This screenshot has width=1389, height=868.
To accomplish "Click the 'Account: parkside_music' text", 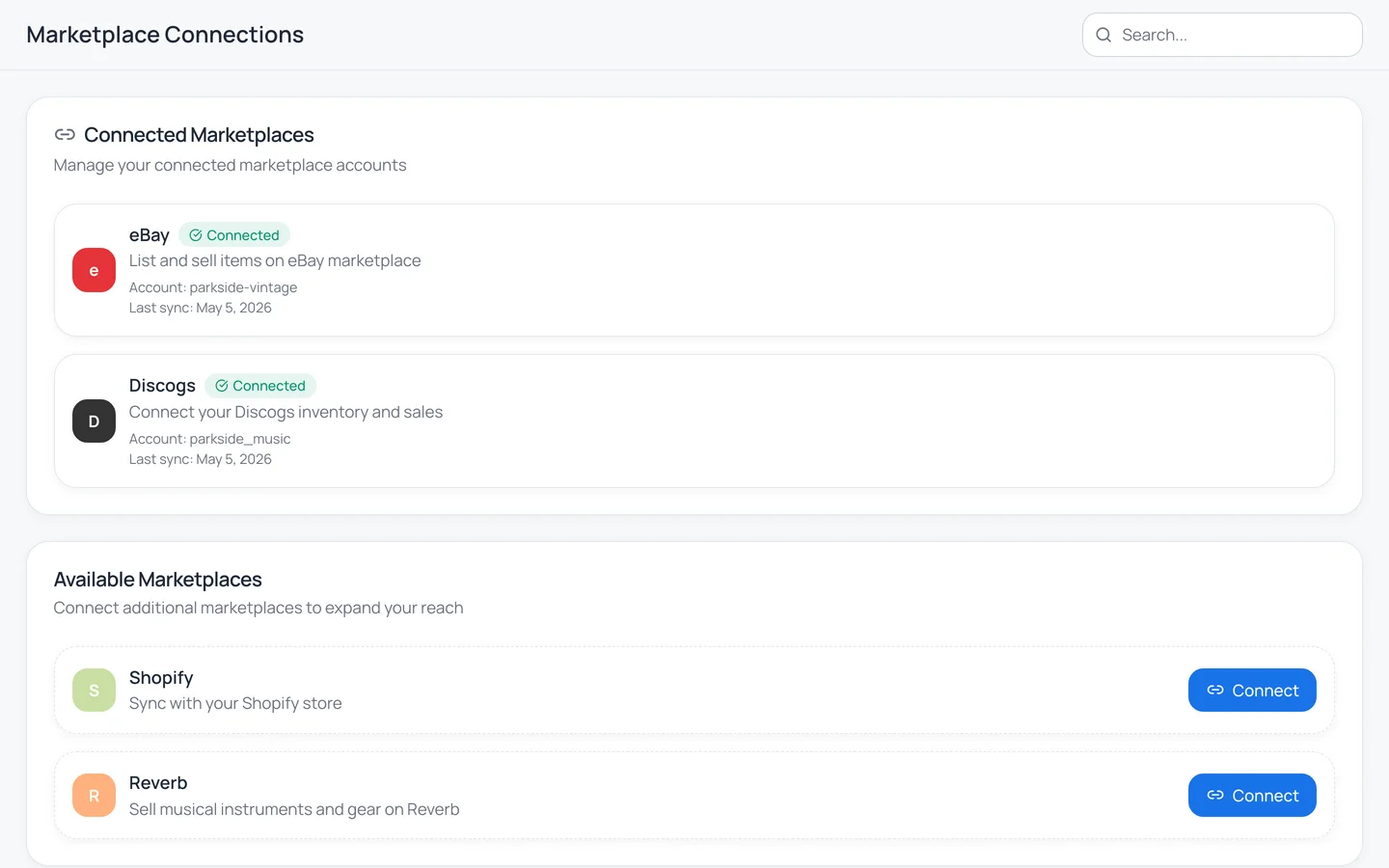I will point(209,439).
